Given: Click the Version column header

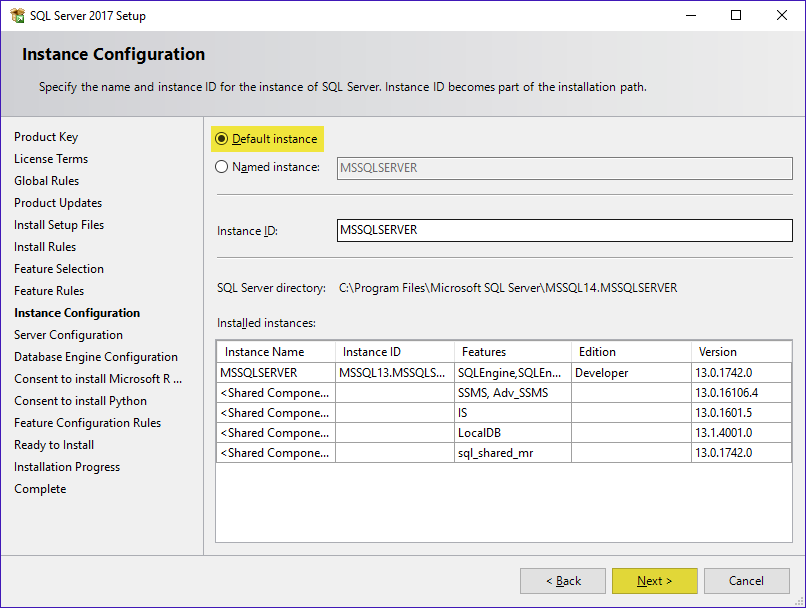Looking at the screenshot, I should tap(741, 352).
